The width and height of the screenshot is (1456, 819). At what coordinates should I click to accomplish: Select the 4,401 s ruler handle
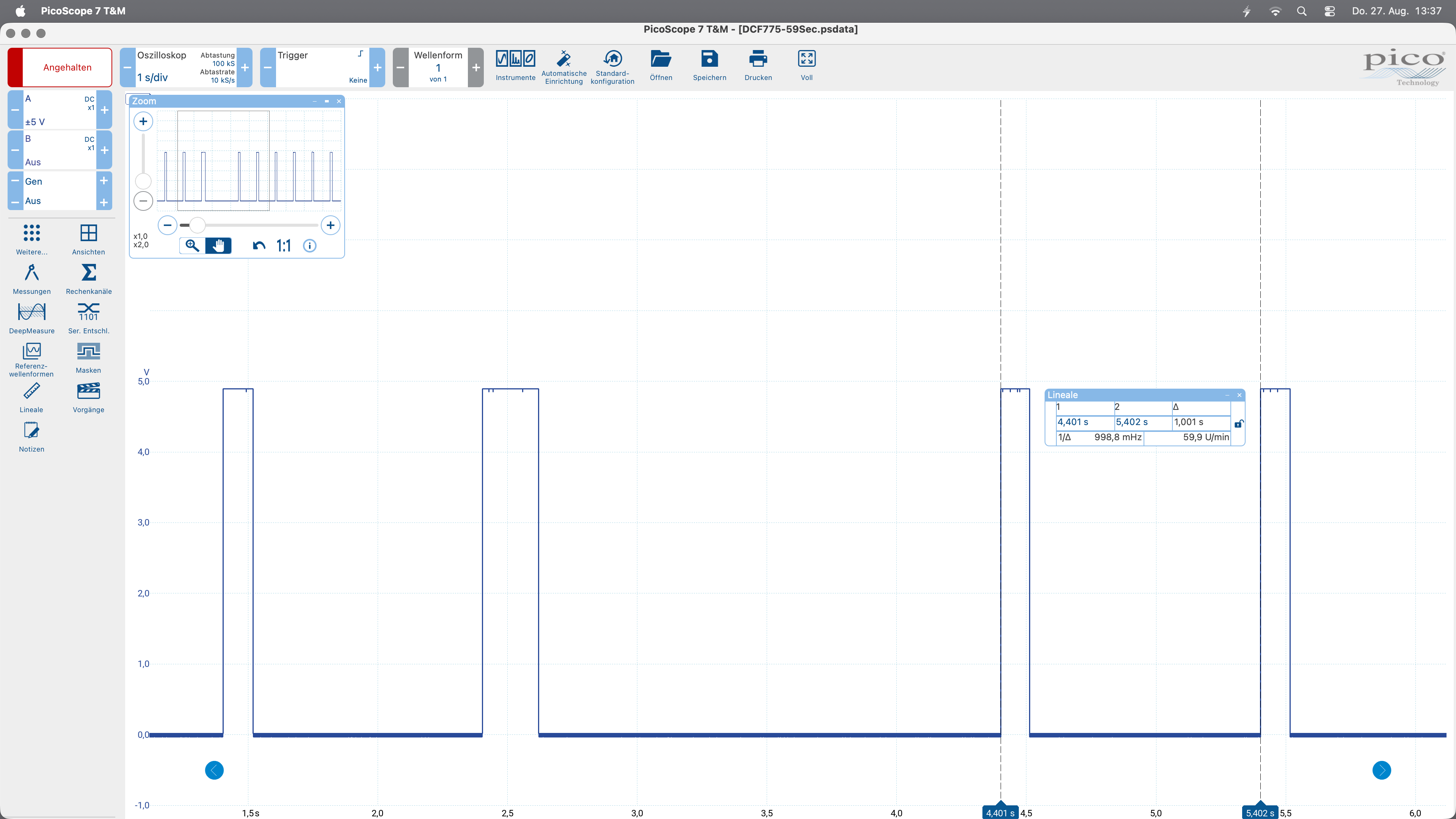tap(1000, 812)
